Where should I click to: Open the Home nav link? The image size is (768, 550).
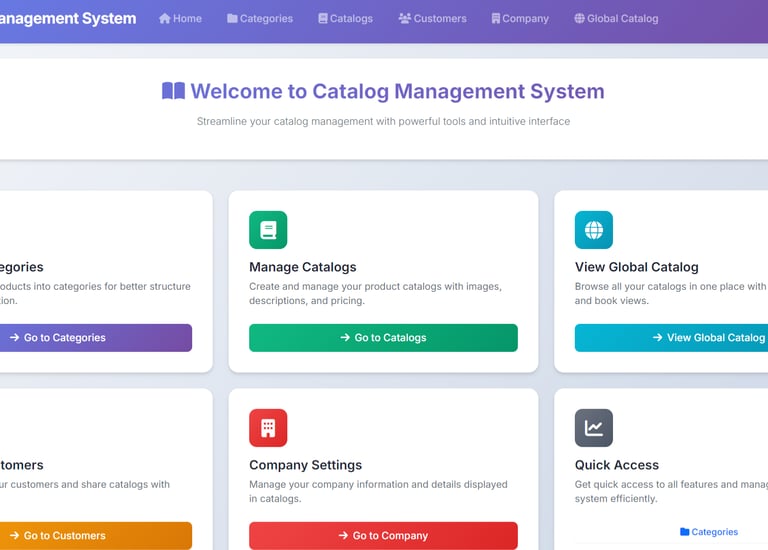pyautogui.click(x=180, y=19)
